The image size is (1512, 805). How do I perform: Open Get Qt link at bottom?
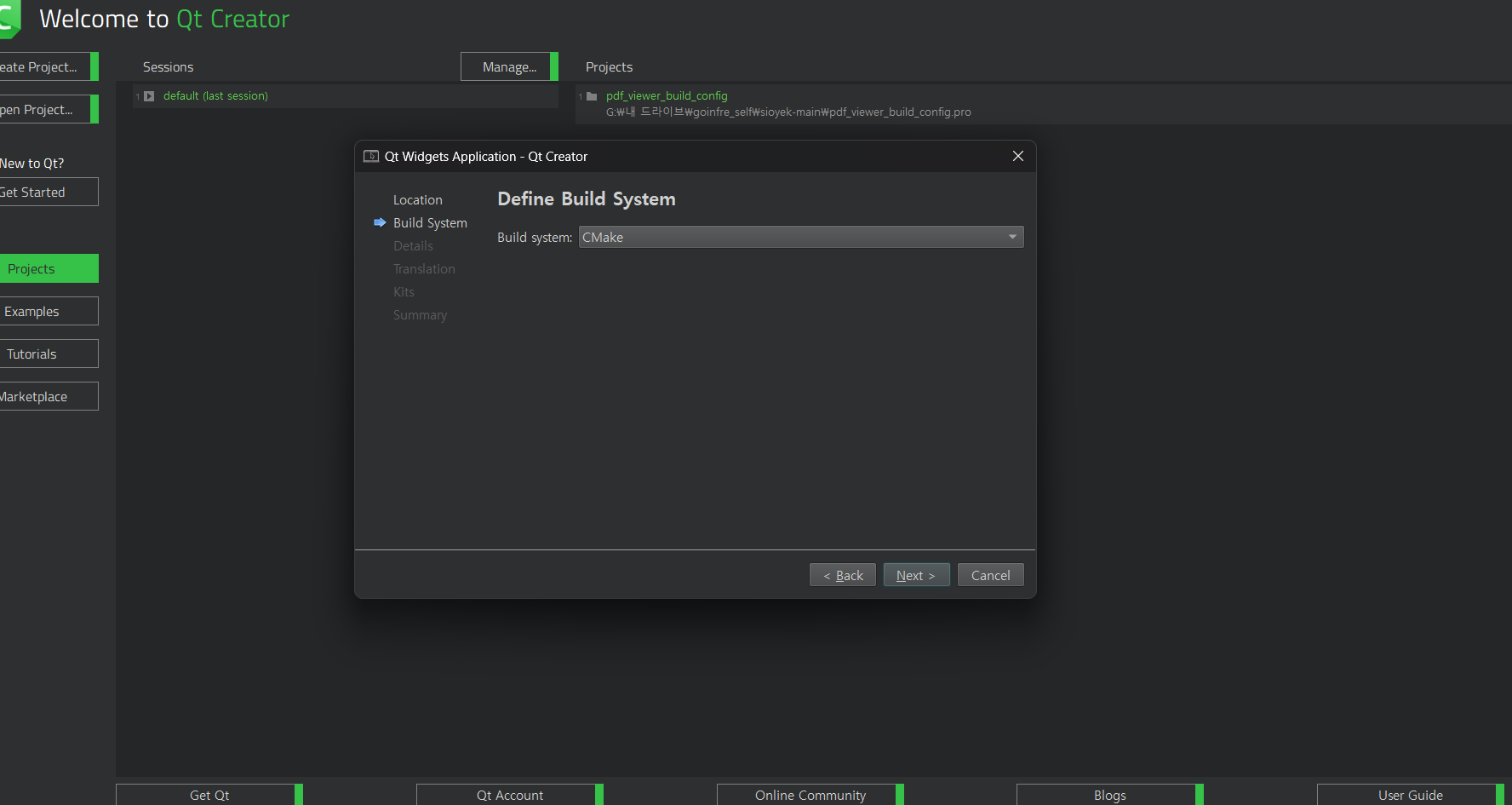point(209,795)
